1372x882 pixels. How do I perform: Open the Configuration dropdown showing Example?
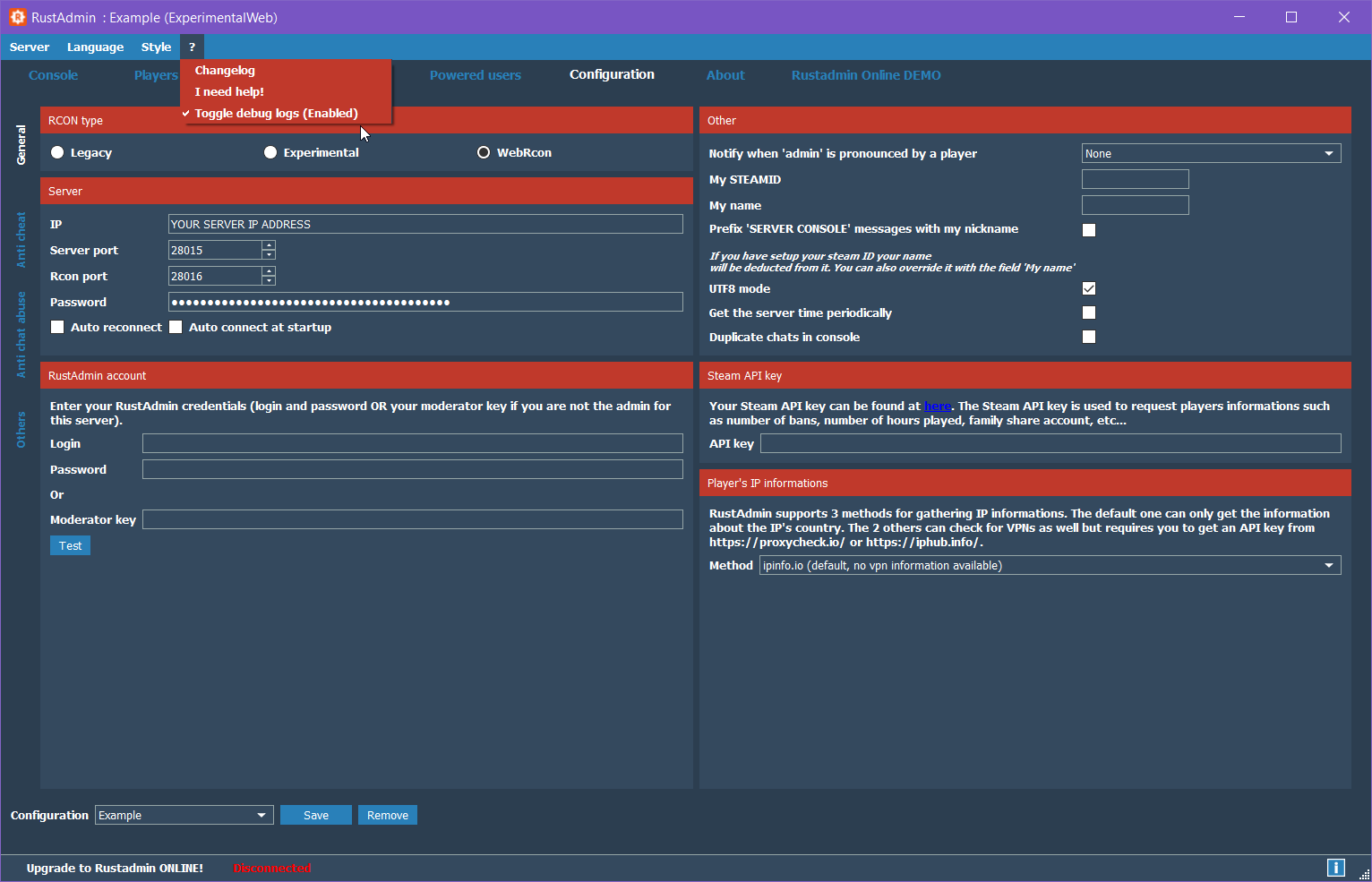262,815
